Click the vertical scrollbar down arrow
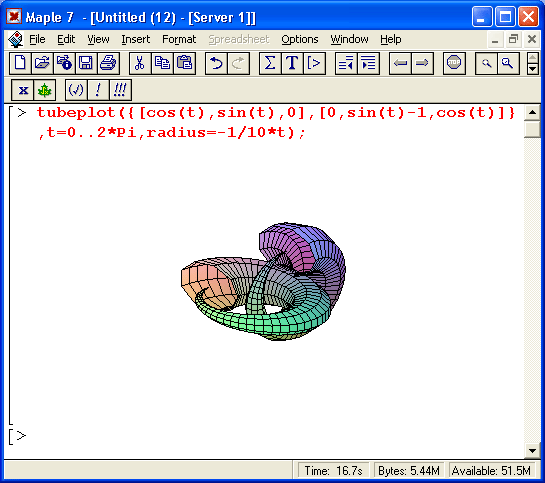The width and height of the screenshot is (545, 483). (532, 451)
